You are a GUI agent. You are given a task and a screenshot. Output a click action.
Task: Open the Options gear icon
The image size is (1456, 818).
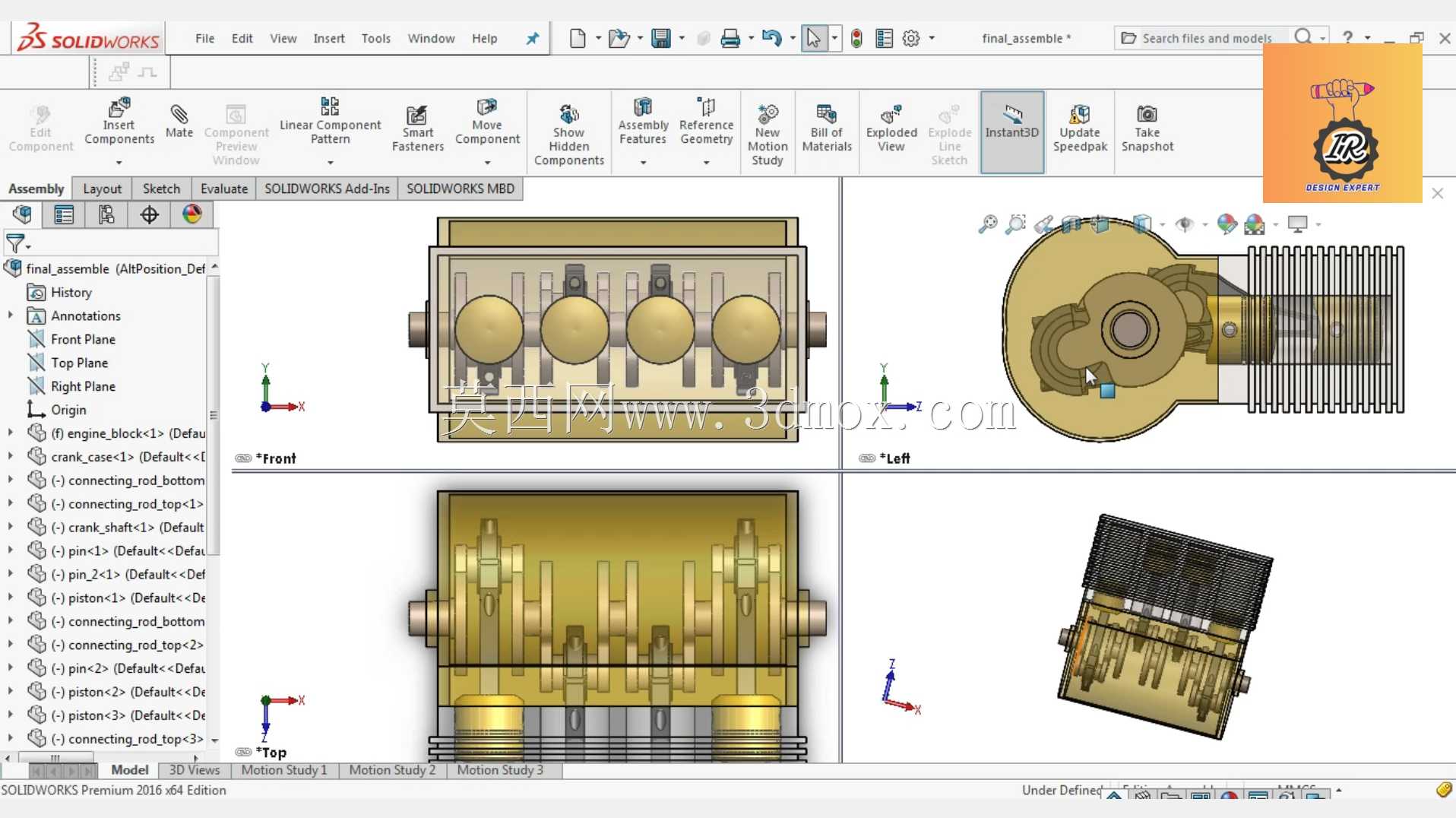(911, 38)
